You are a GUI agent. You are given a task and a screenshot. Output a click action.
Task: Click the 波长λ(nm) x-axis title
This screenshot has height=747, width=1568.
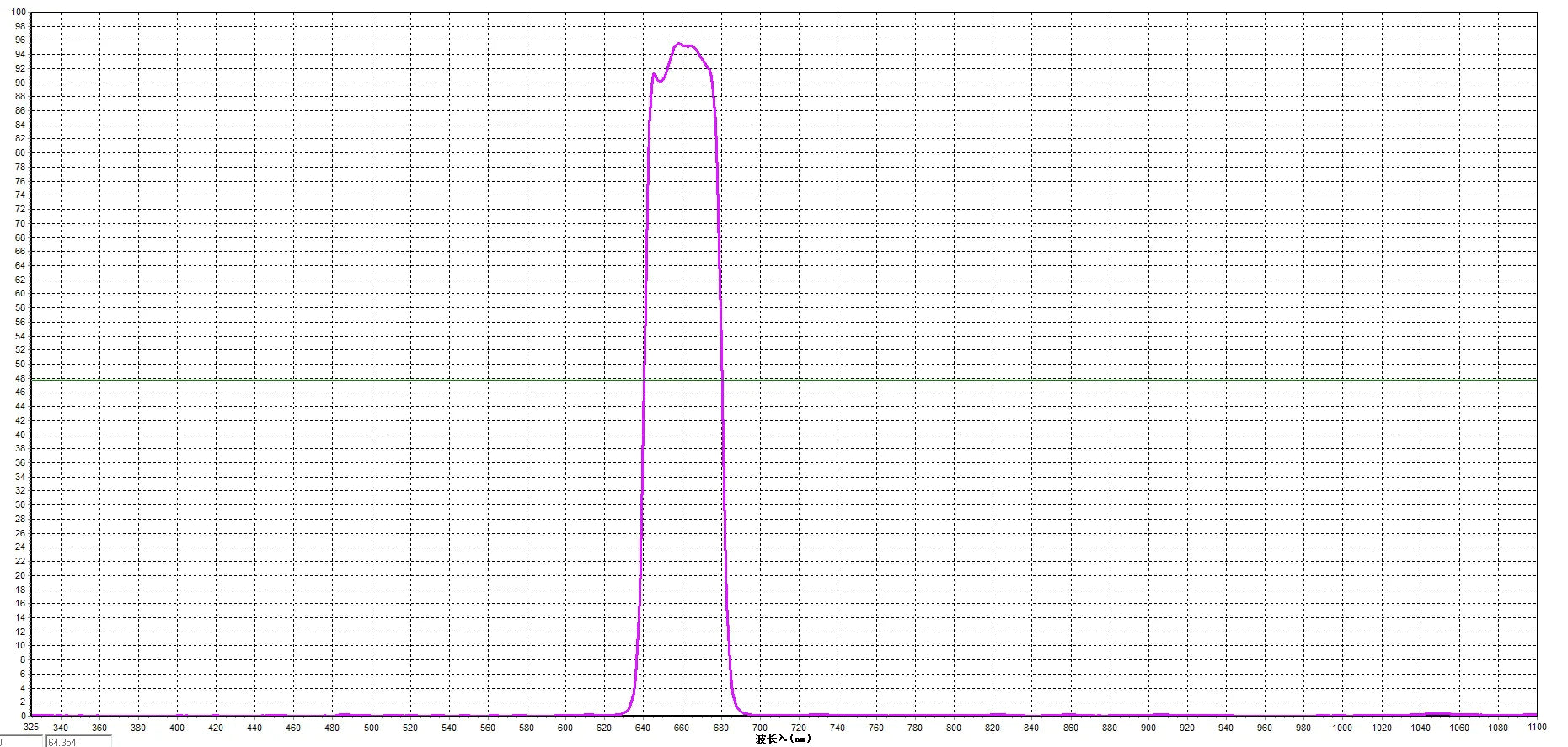(x=783, y=739)
